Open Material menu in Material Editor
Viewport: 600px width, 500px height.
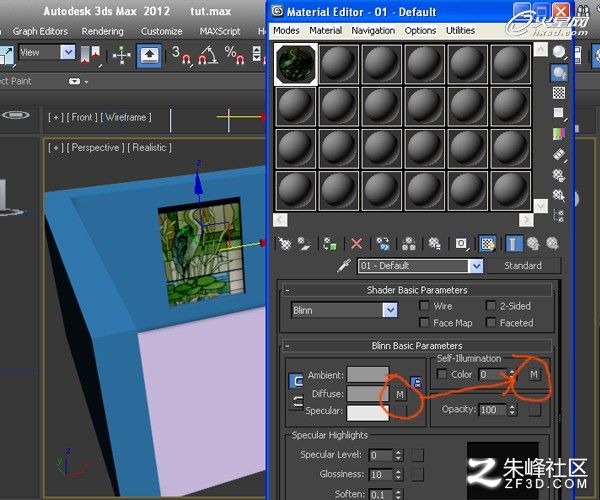(x=326, y=30)
